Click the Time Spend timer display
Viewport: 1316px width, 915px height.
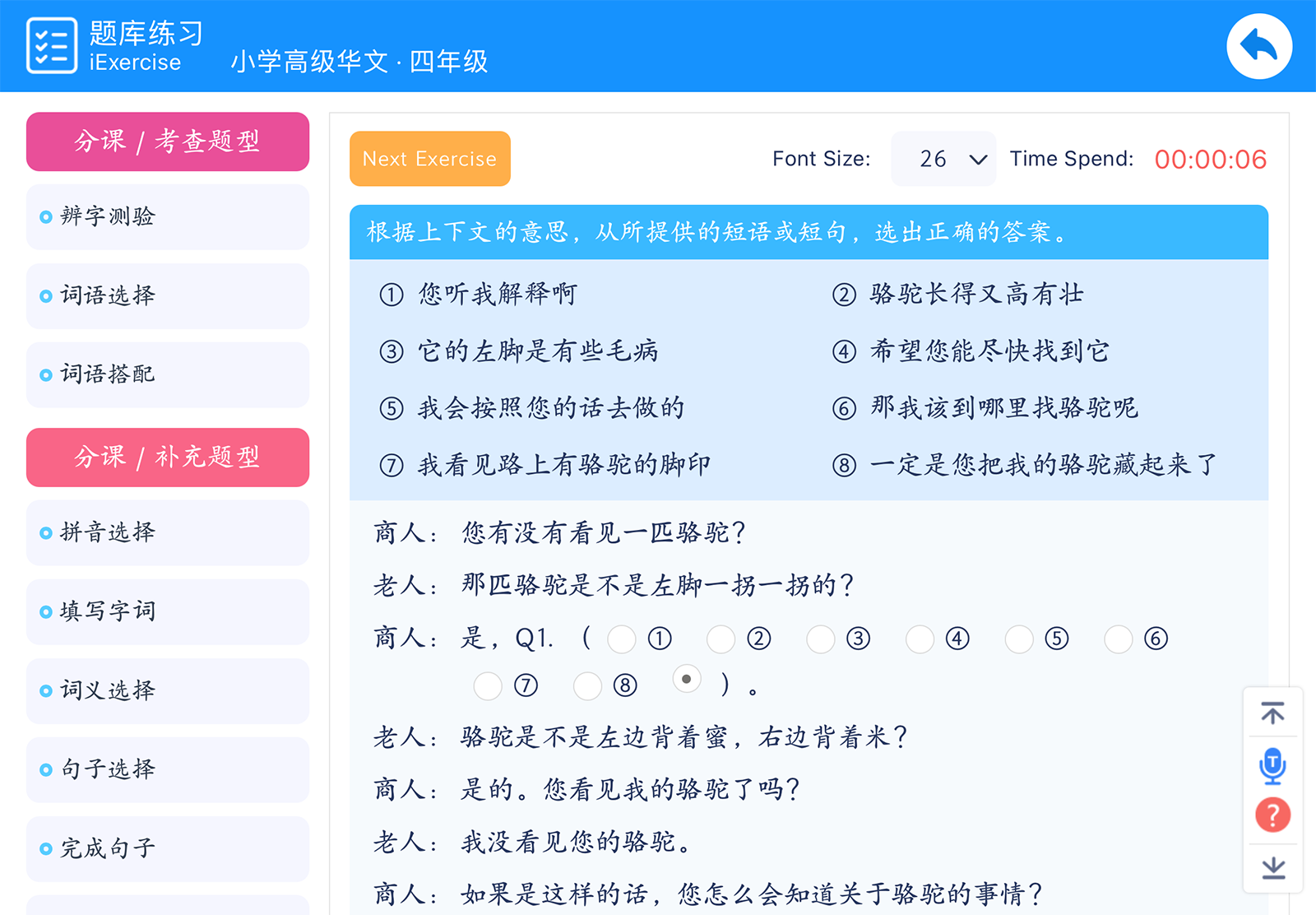point(1210,159)
